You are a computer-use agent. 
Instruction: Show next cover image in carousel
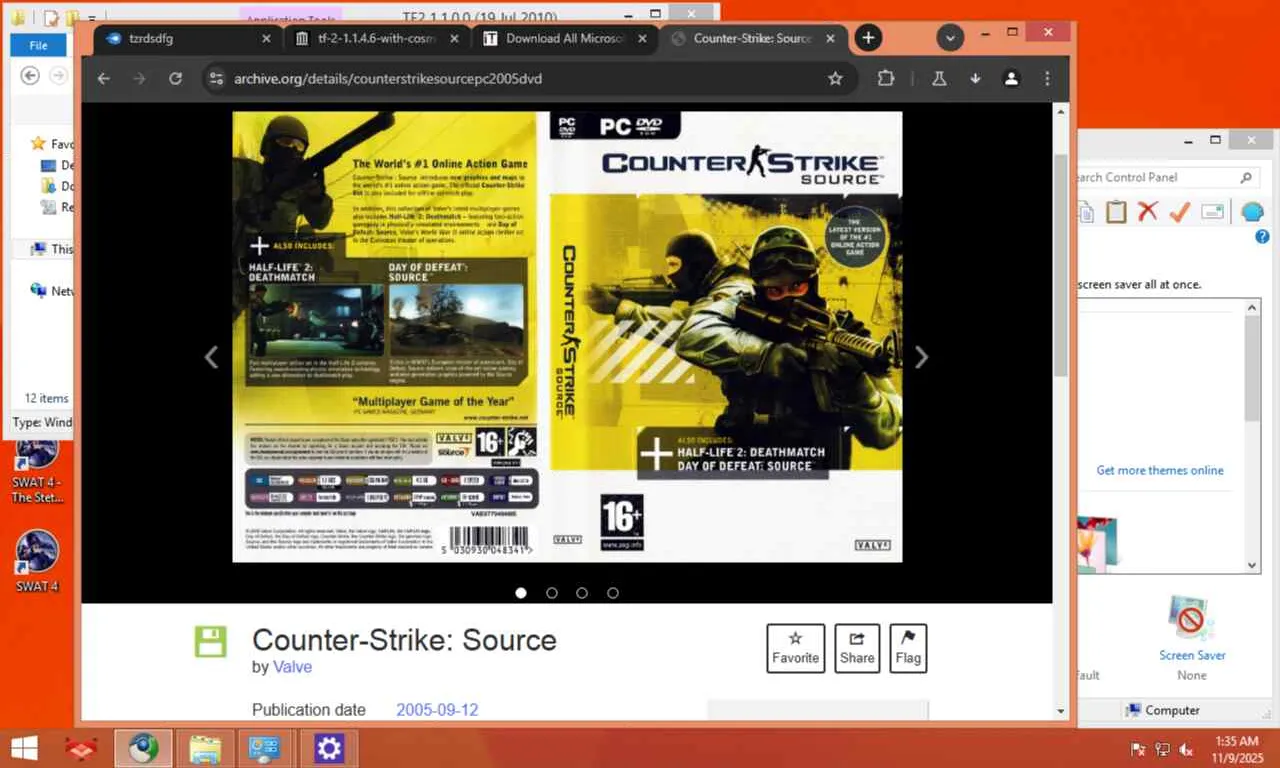click(922, 357)
